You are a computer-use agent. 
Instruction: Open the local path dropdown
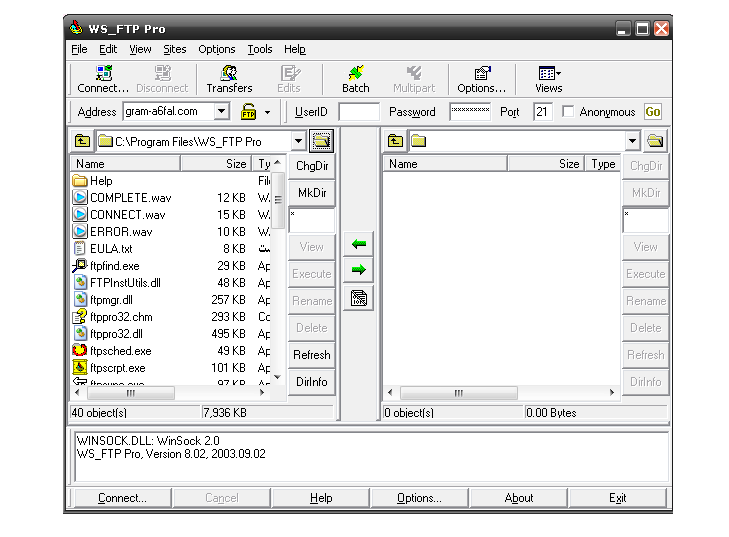click(298, 141)
